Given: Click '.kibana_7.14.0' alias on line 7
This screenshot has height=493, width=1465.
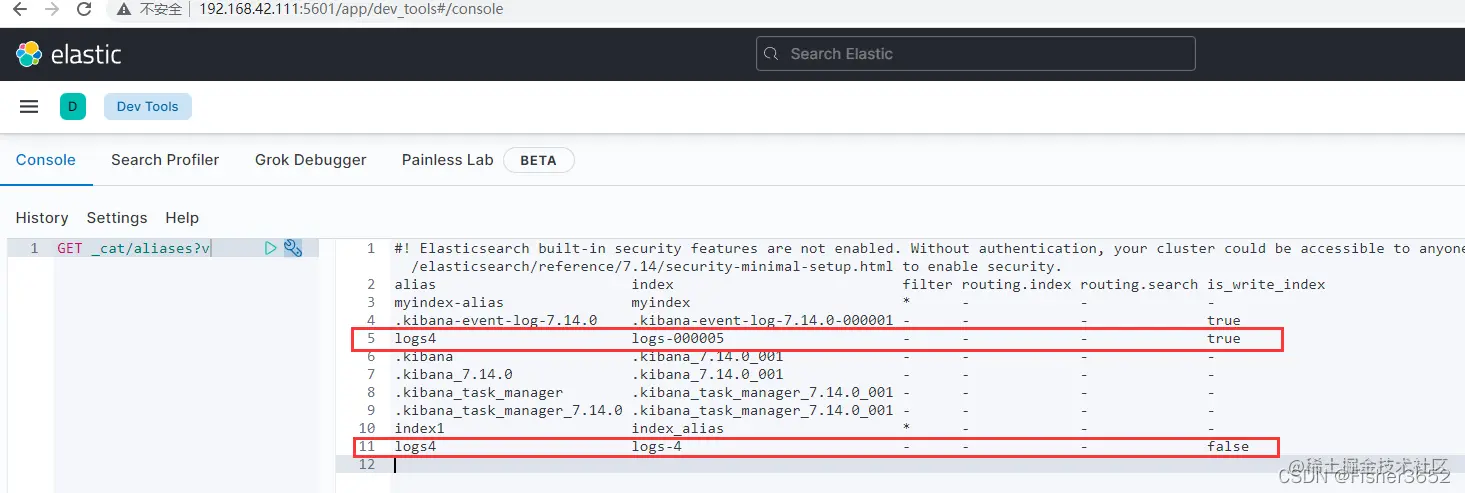Looking at the screenshot, I should coord(453,374).
